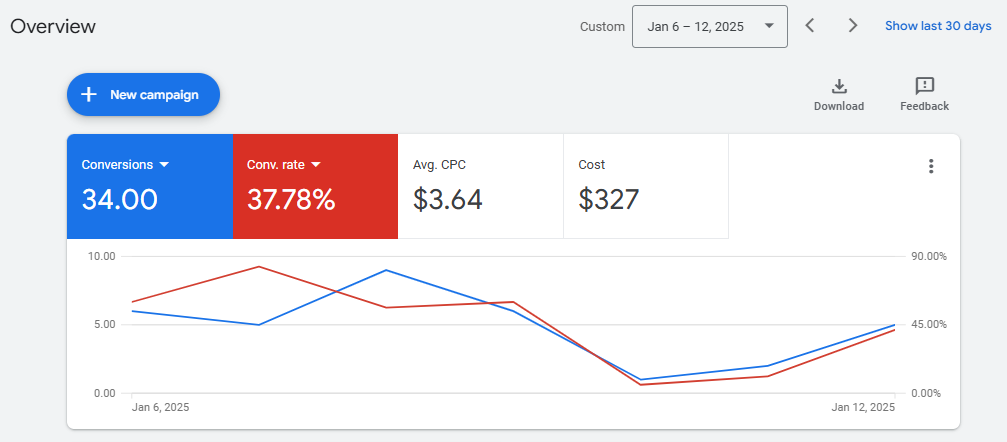Open the Feedback icon
Image resolution: width=1007 pixels, height=442 pixels.
(x=924, y=86)
